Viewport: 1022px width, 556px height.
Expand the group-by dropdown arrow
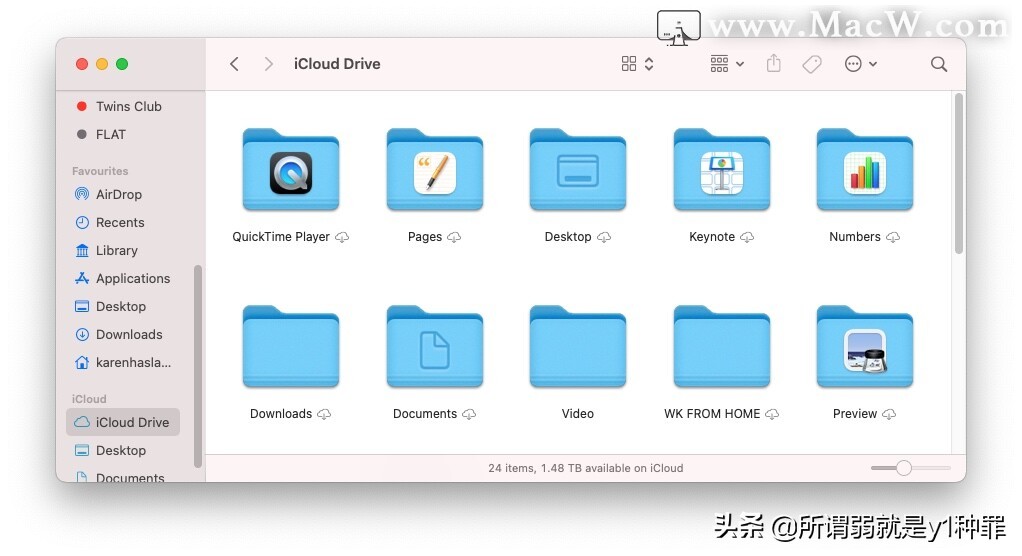coord(740,64)
